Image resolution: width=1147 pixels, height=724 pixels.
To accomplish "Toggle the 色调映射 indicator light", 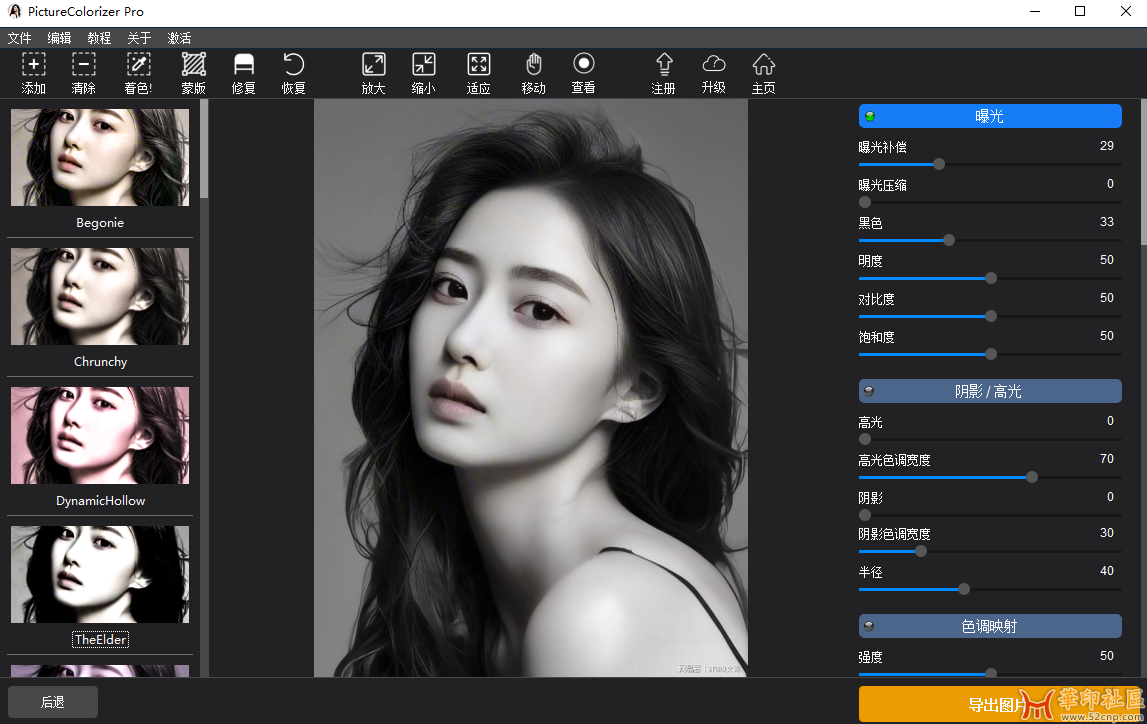I will pyautogui.click(x=869, y=626).
